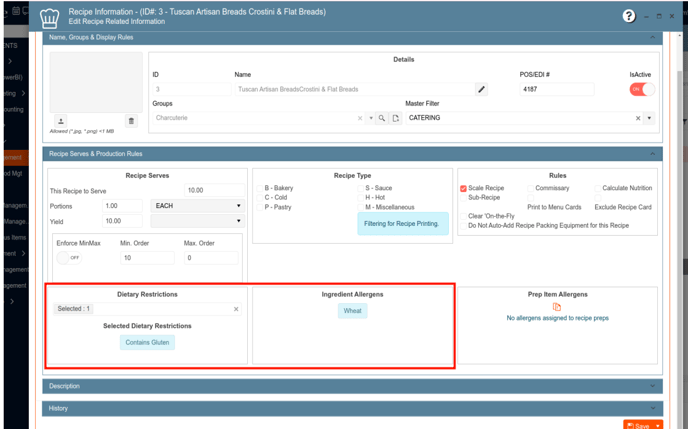This screenshot has width=688, height=429.
Task: Open the help question mark icon
Action: click(x=629, y=16)
